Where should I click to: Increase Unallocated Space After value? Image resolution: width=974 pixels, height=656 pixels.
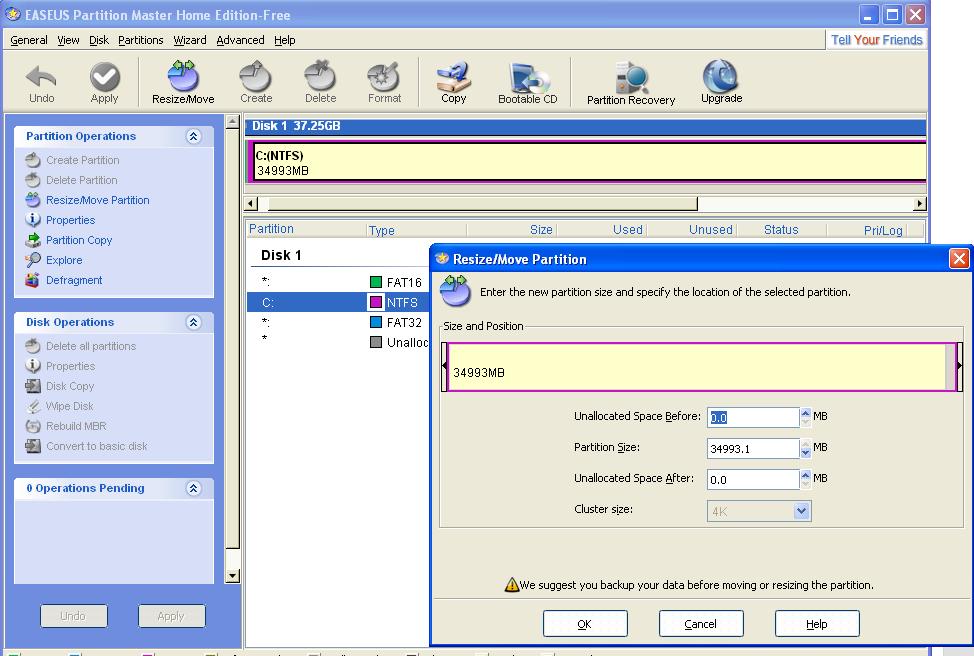point(806,475)
